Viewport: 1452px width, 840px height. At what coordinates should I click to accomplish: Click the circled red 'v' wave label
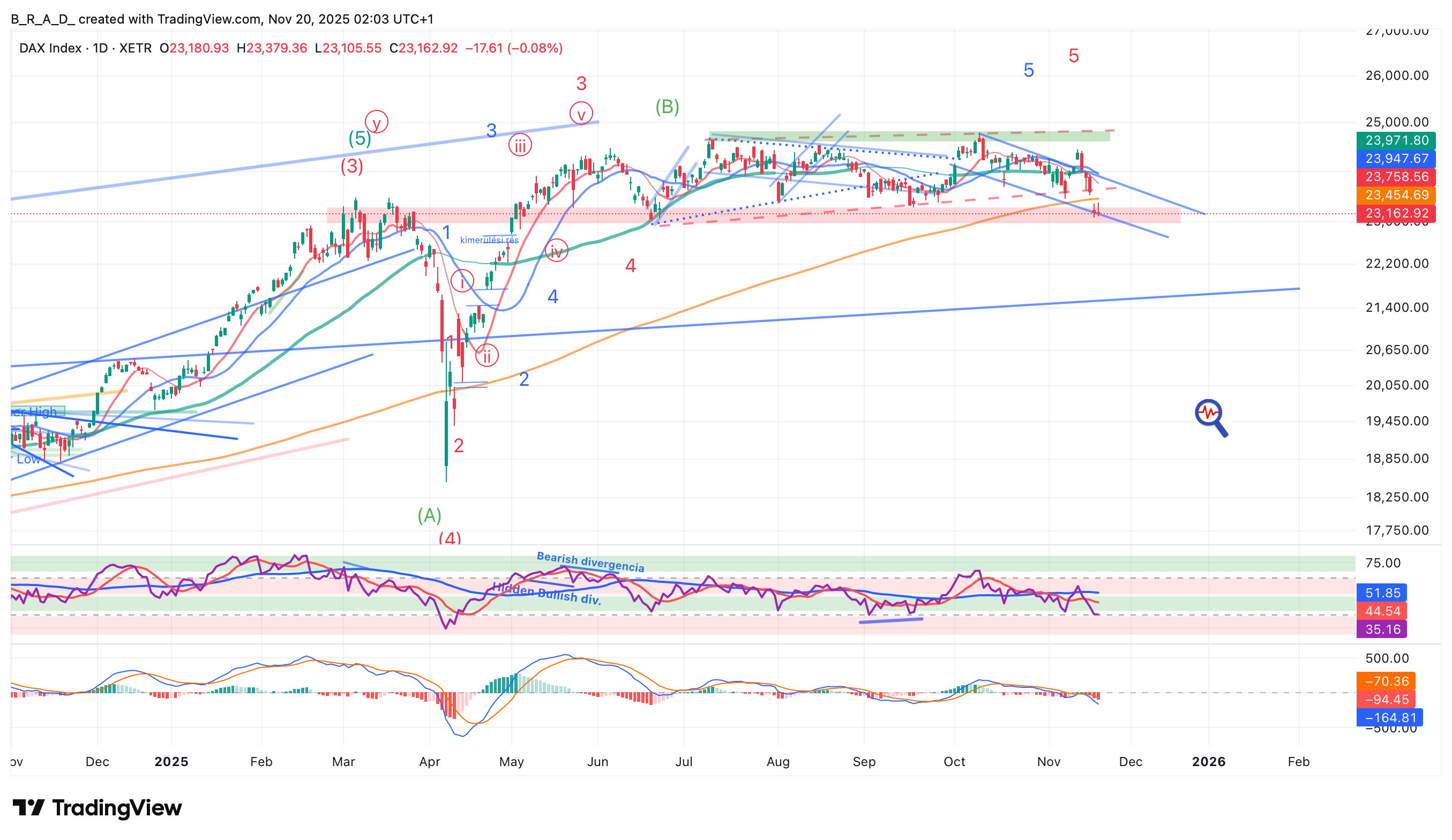[581, 114]
